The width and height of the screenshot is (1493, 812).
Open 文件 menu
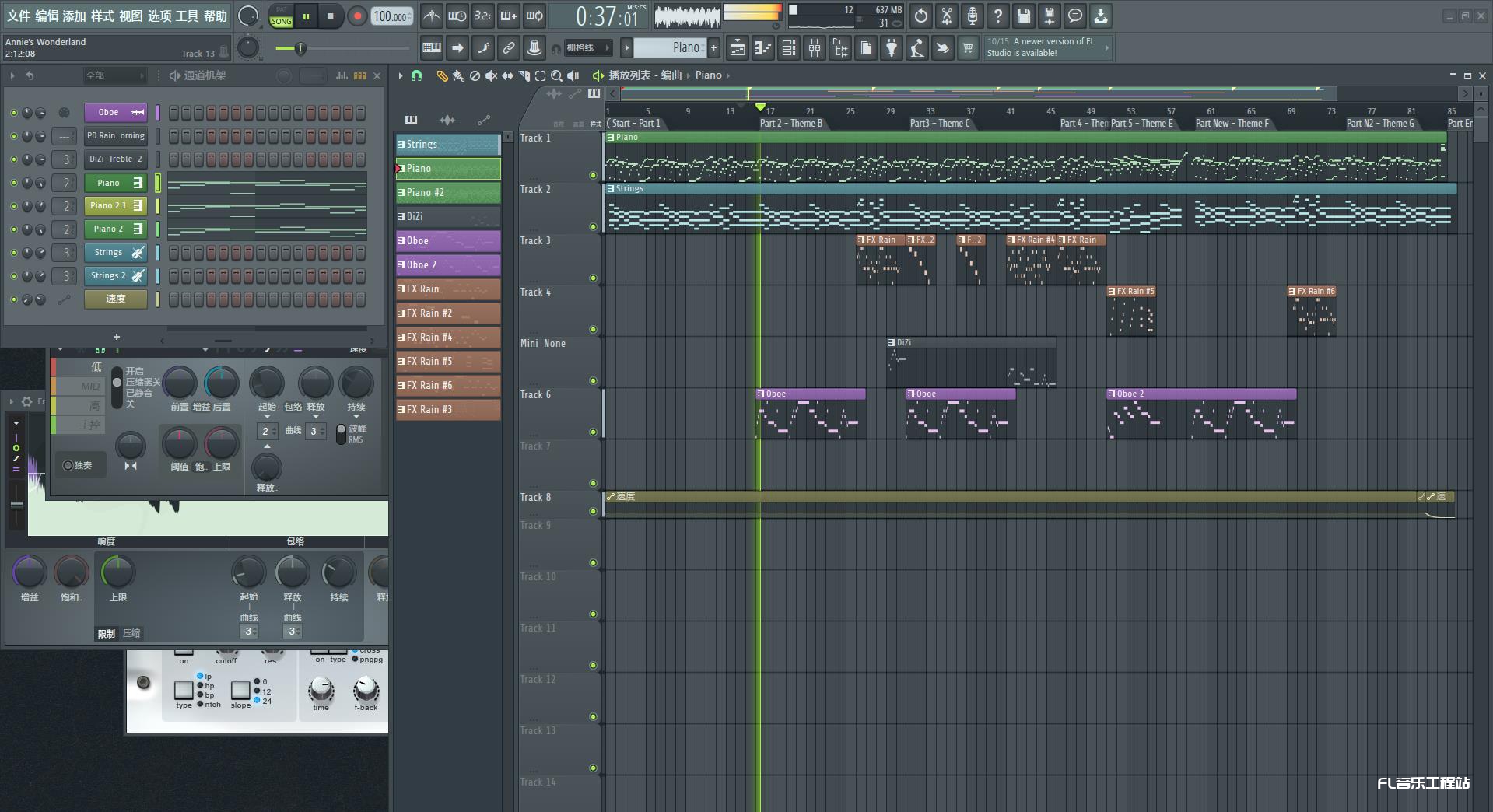(x=19, y=16)
